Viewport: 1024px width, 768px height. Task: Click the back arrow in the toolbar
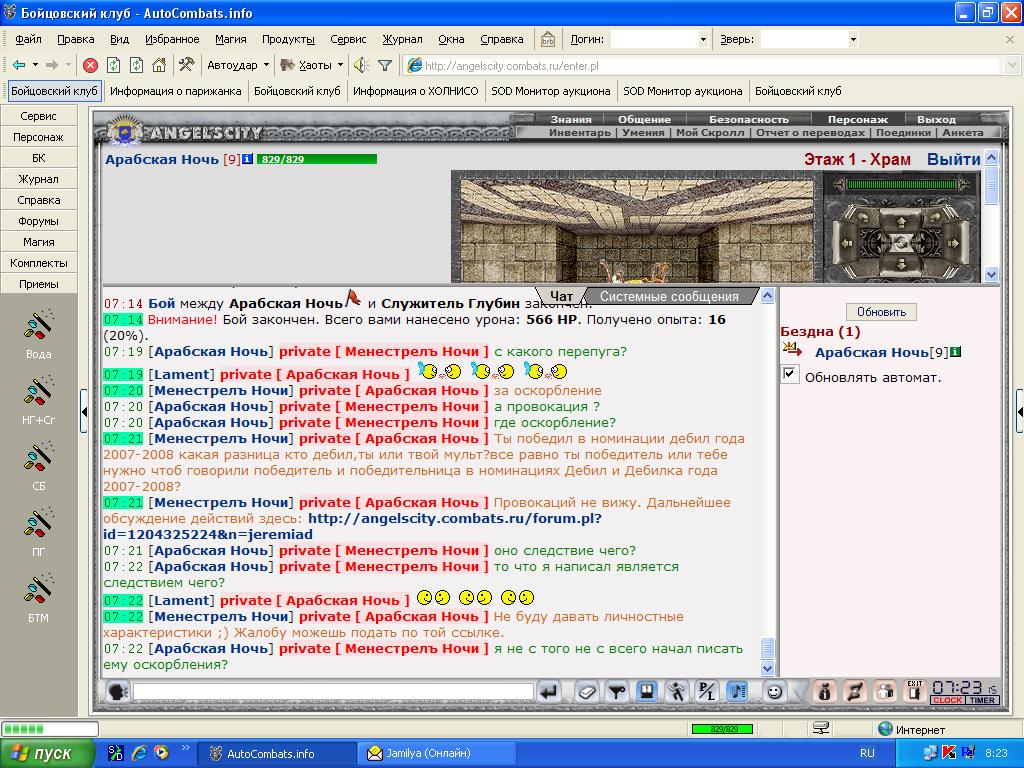coord(19,65)
